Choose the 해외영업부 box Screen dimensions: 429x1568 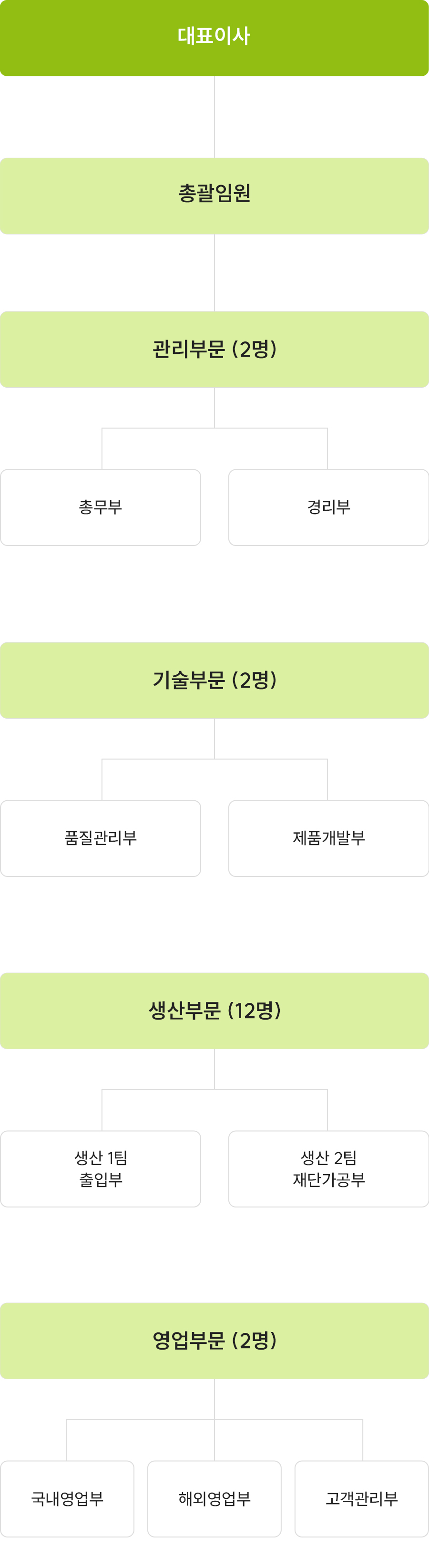(214, 1498)
